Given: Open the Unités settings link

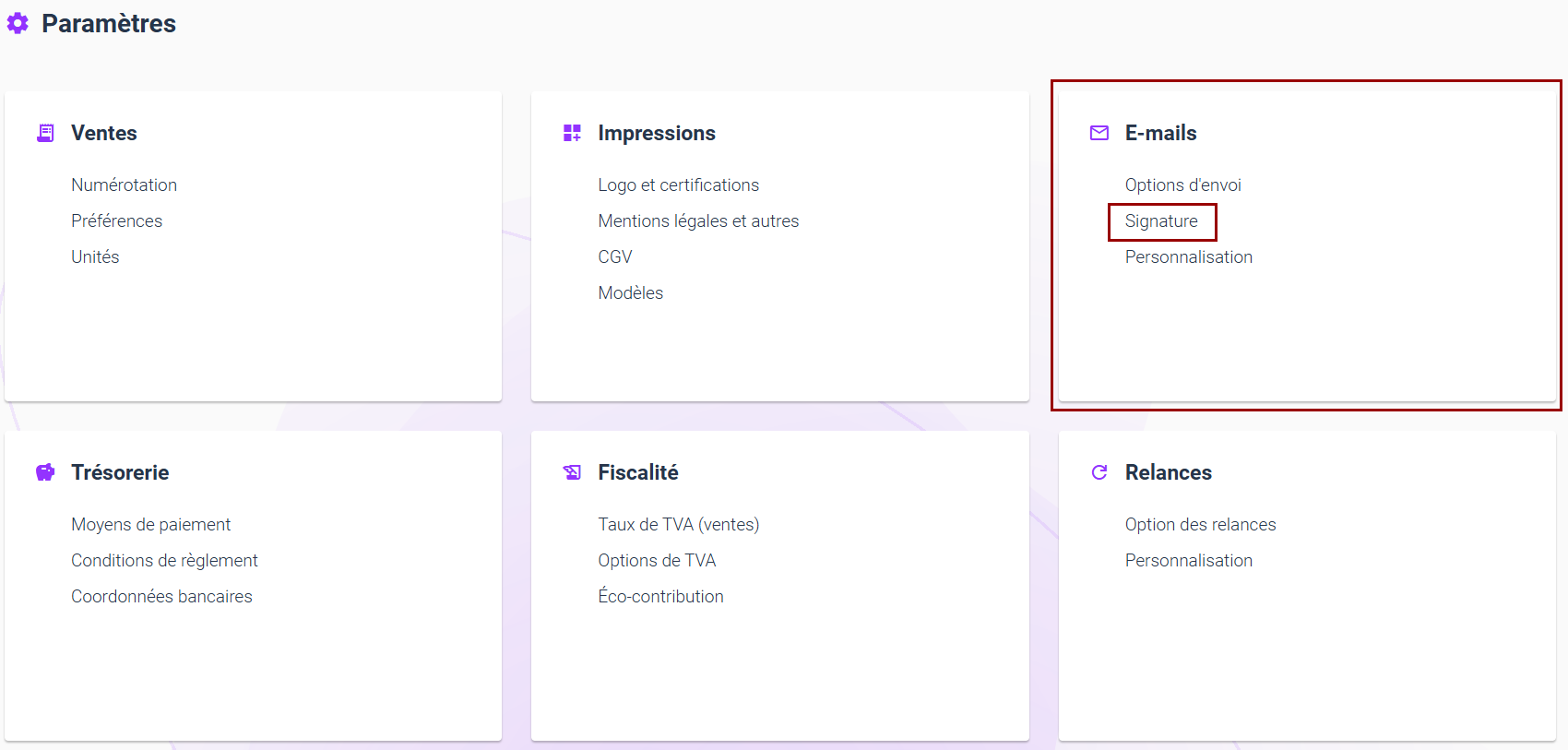Looking at the screenshot, I should click(x=95, y=257).
